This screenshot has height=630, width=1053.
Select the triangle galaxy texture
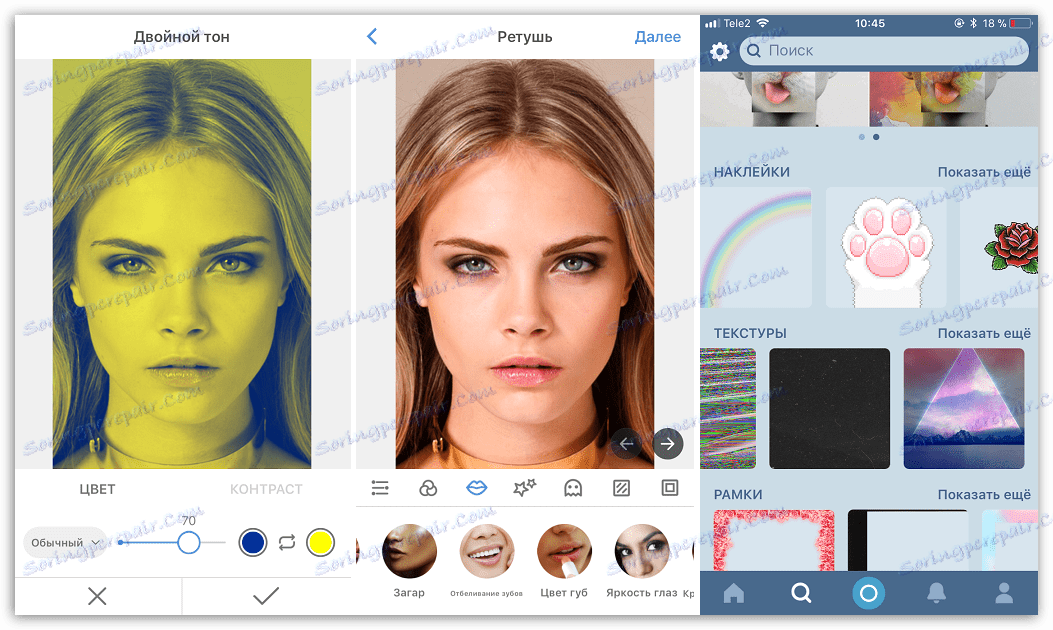(x=964, y=408)
